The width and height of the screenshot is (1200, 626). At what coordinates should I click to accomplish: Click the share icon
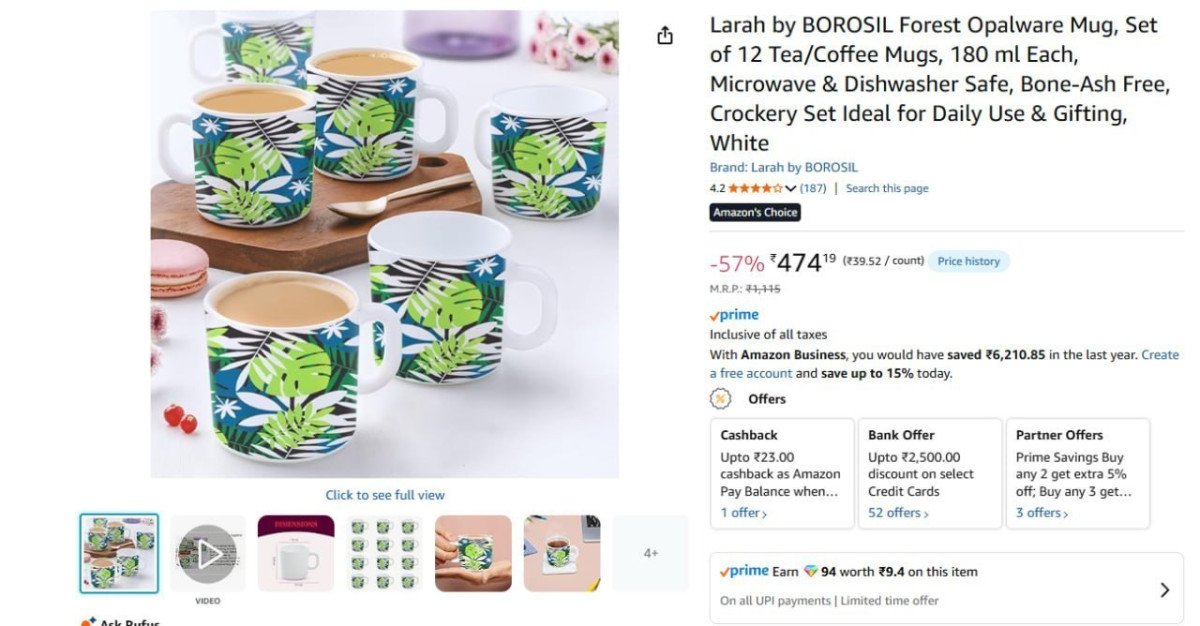[x=665, y=33]
